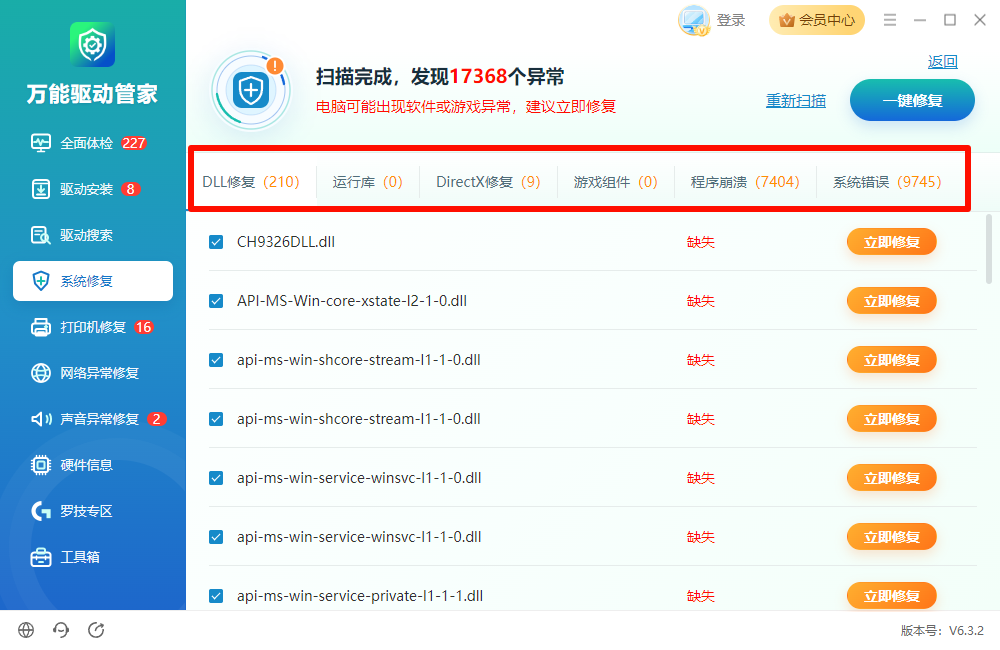Screen dimensions: 1000x650
Task: Click 登录 login text
Action: click(x=731, y=20)
